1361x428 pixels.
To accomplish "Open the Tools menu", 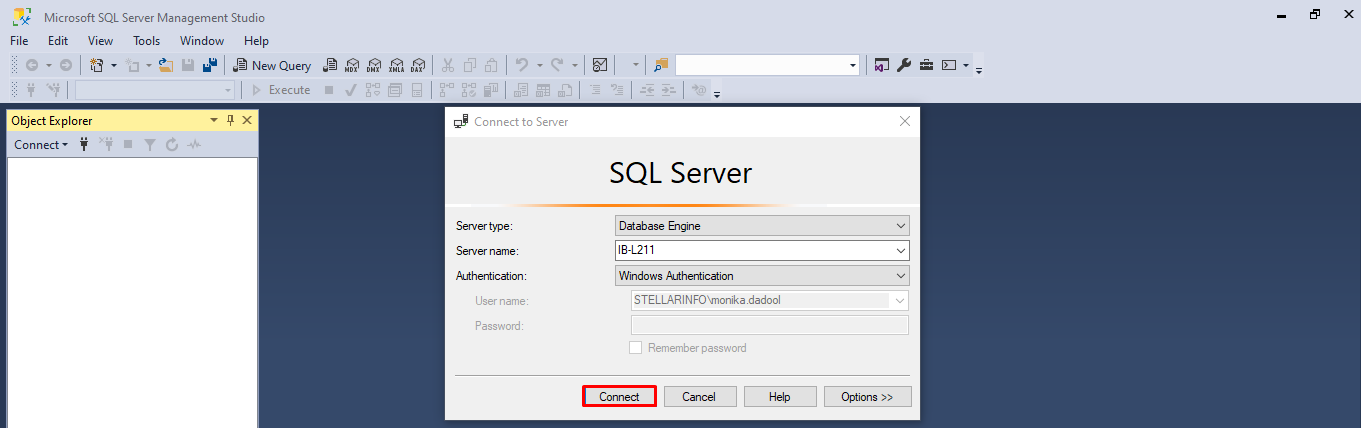I will point(147,41).
